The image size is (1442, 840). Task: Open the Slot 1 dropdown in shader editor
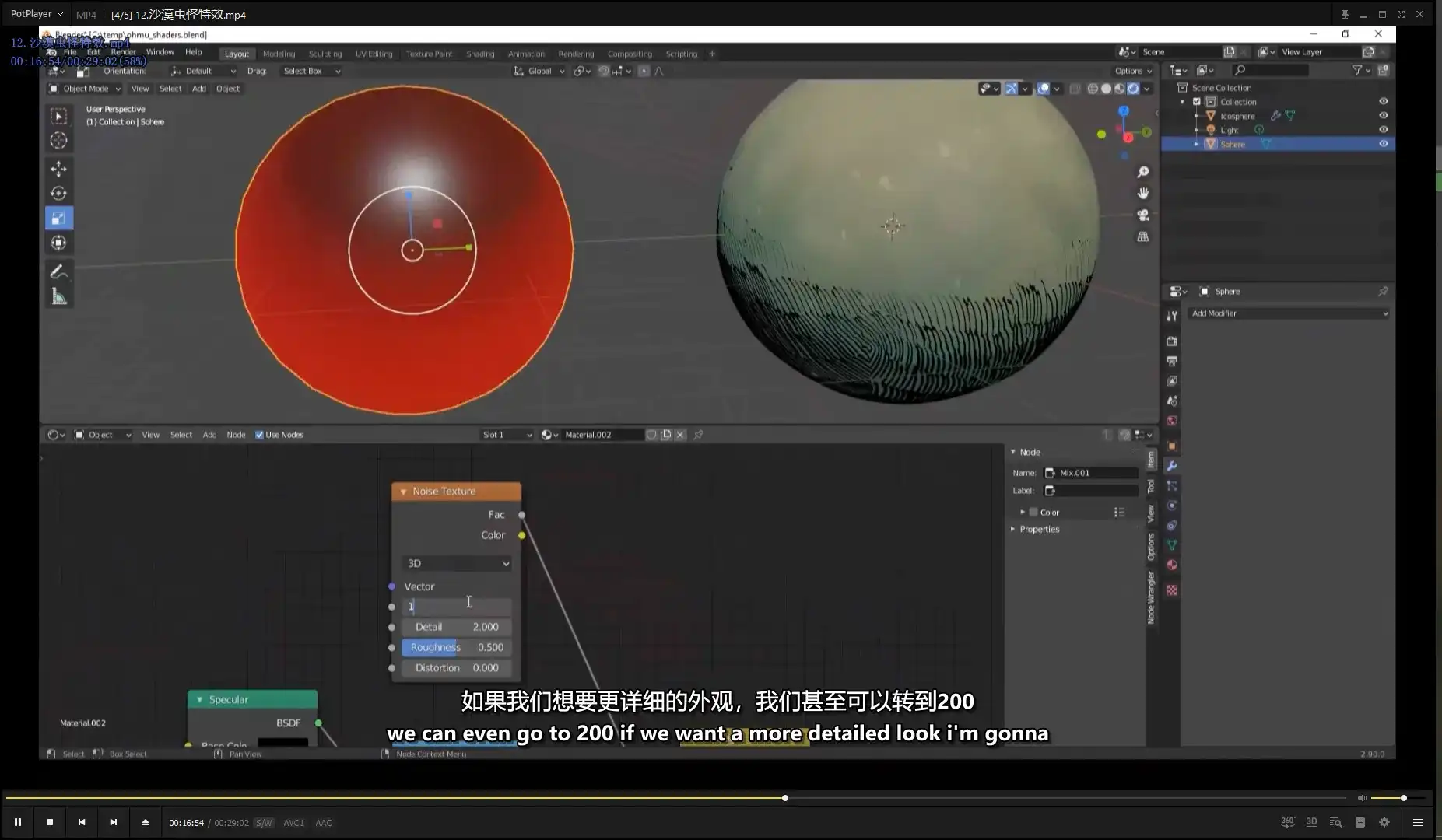pyautogui.click(x=506, y=434)
